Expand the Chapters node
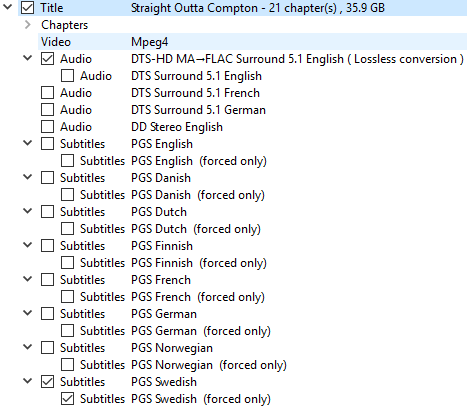 coord(28,25)
